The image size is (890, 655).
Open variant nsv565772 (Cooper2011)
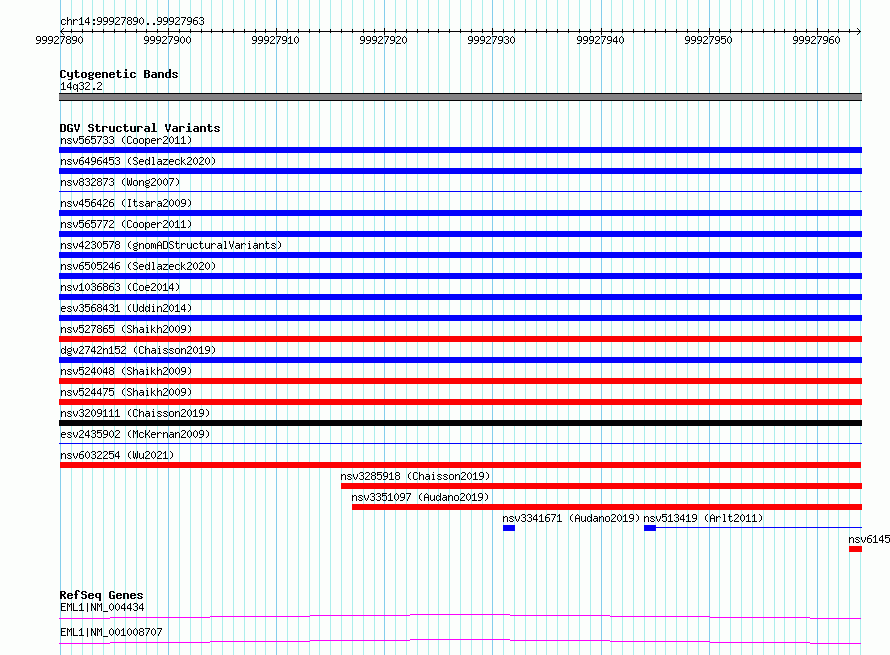click(126, 224)
